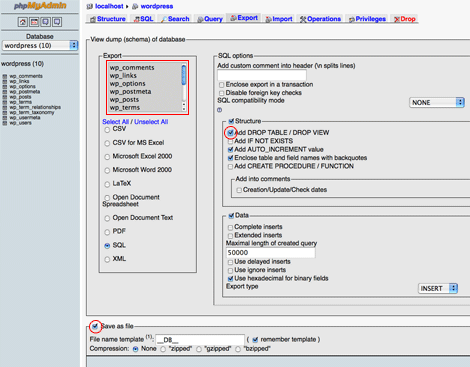Toggle the Save as file checkbox
This screenshot has width=470, height=367.
[x=95, y=326]
